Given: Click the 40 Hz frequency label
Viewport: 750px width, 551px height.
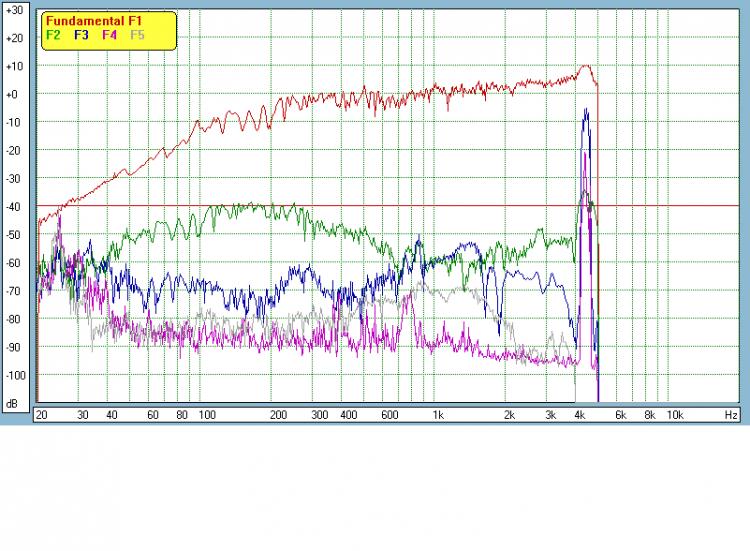Looking at the screenshot, I should 112,415.
